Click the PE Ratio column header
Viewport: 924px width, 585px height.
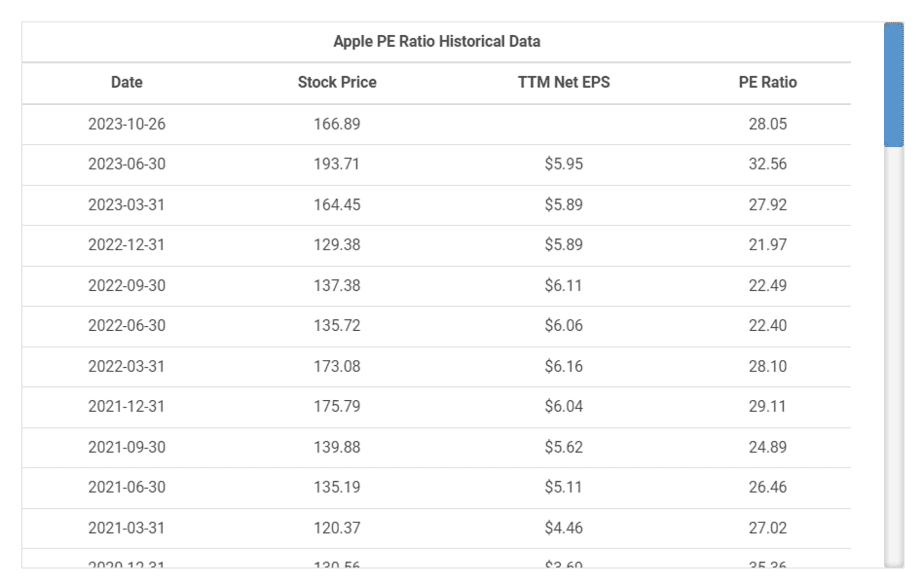pos(767,83)
